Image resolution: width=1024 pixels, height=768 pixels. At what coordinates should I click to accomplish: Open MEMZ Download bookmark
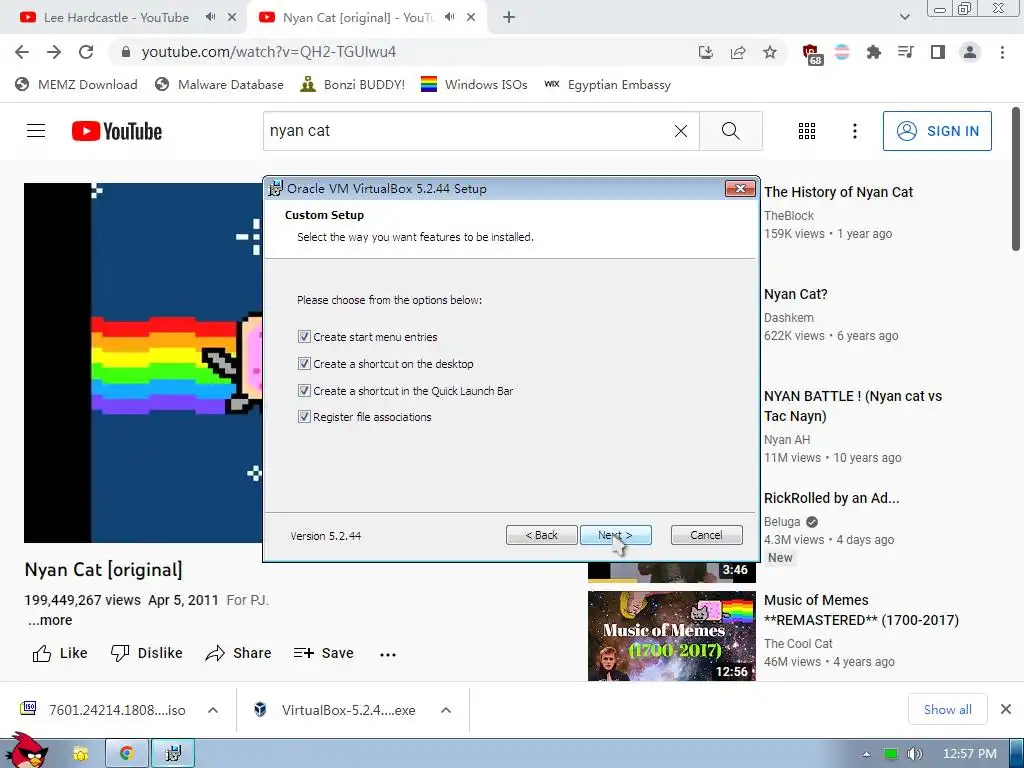76,84
